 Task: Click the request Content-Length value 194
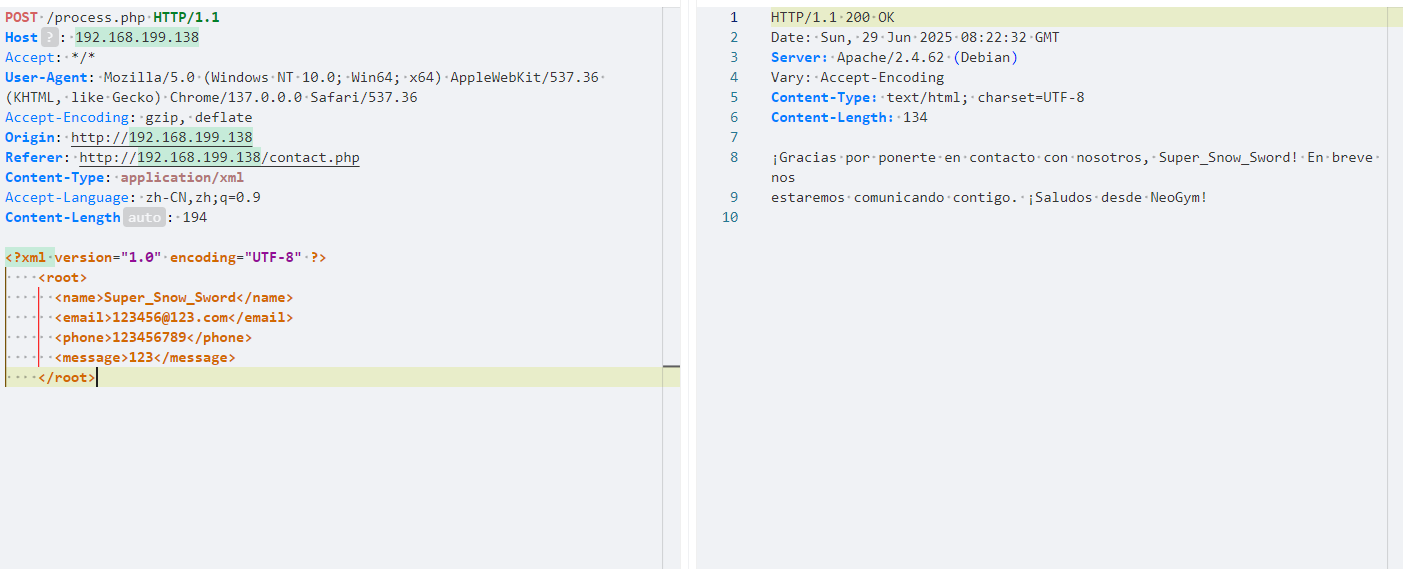point(194,218)
